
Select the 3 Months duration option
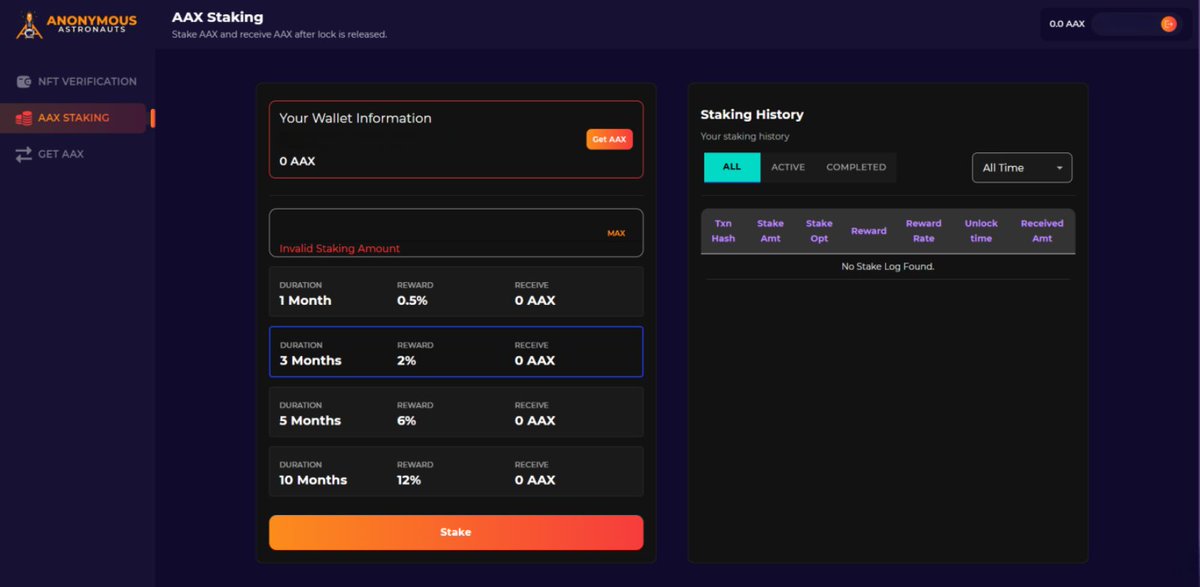[x=456, y=352]
